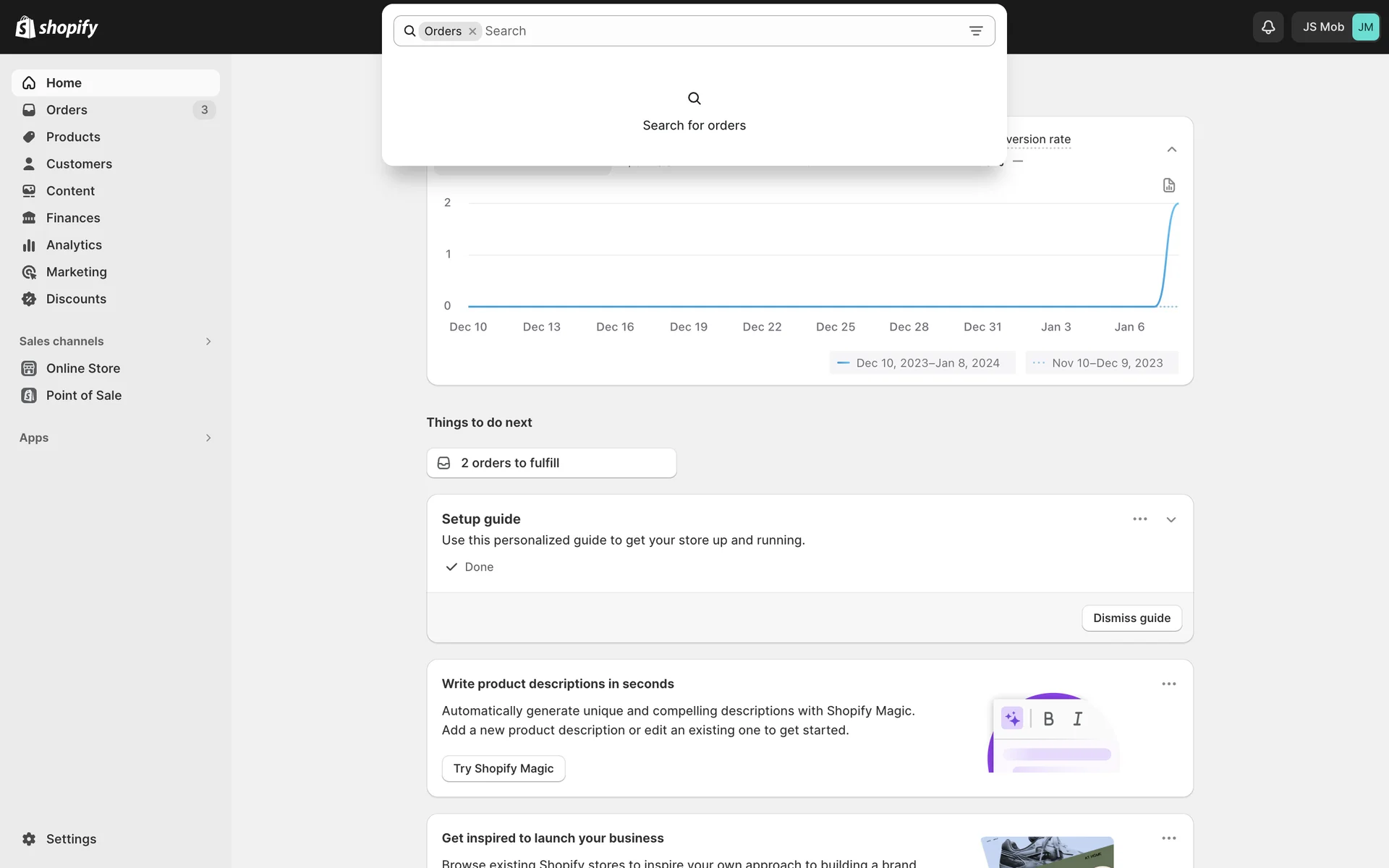
Task: Expand the Setup guide chevron
Action: click(1171, 519)
